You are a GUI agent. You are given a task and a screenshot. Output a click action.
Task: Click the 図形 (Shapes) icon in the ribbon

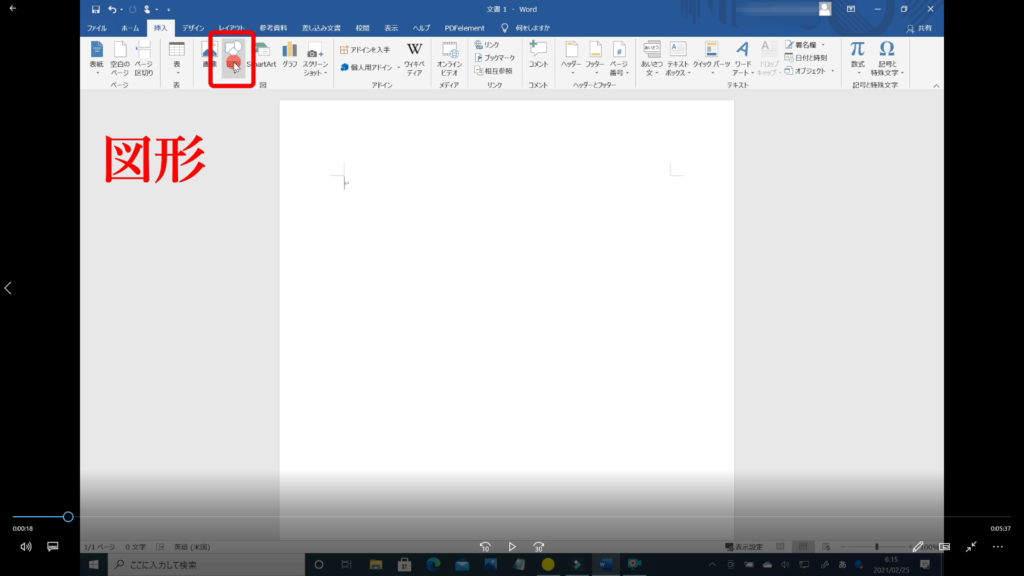232,56
